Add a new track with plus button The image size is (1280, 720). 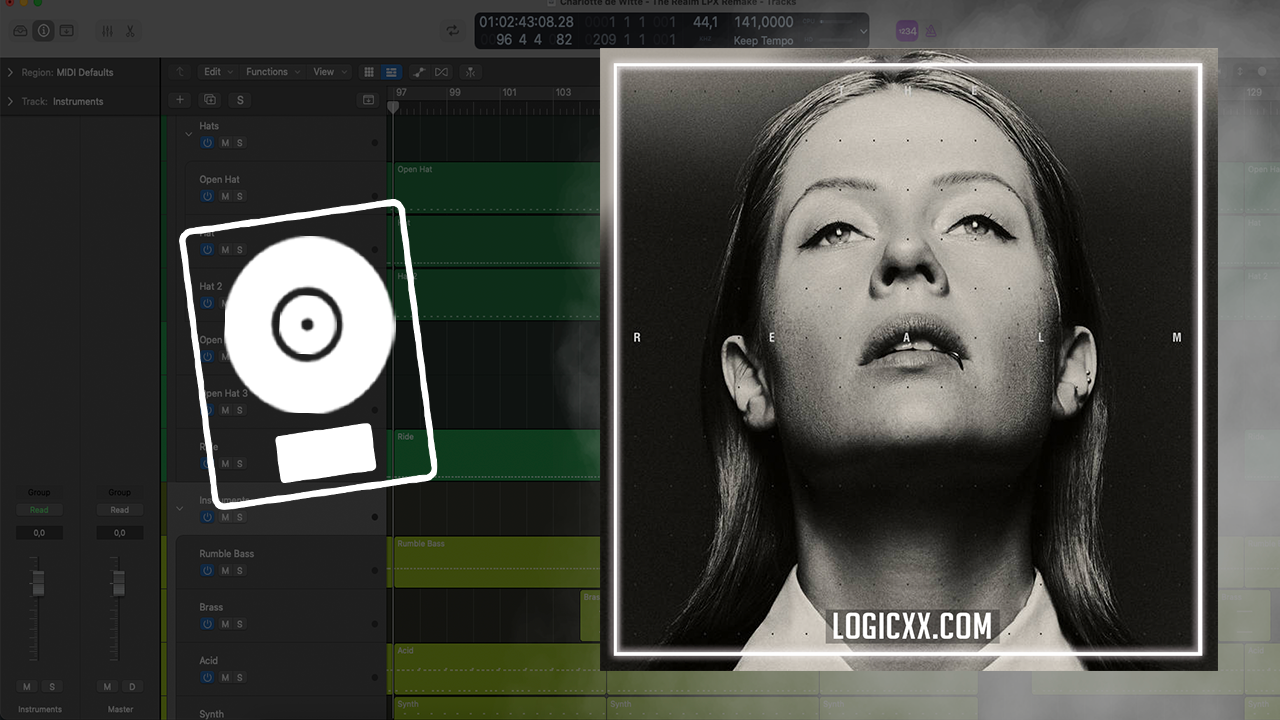[180, 100]
